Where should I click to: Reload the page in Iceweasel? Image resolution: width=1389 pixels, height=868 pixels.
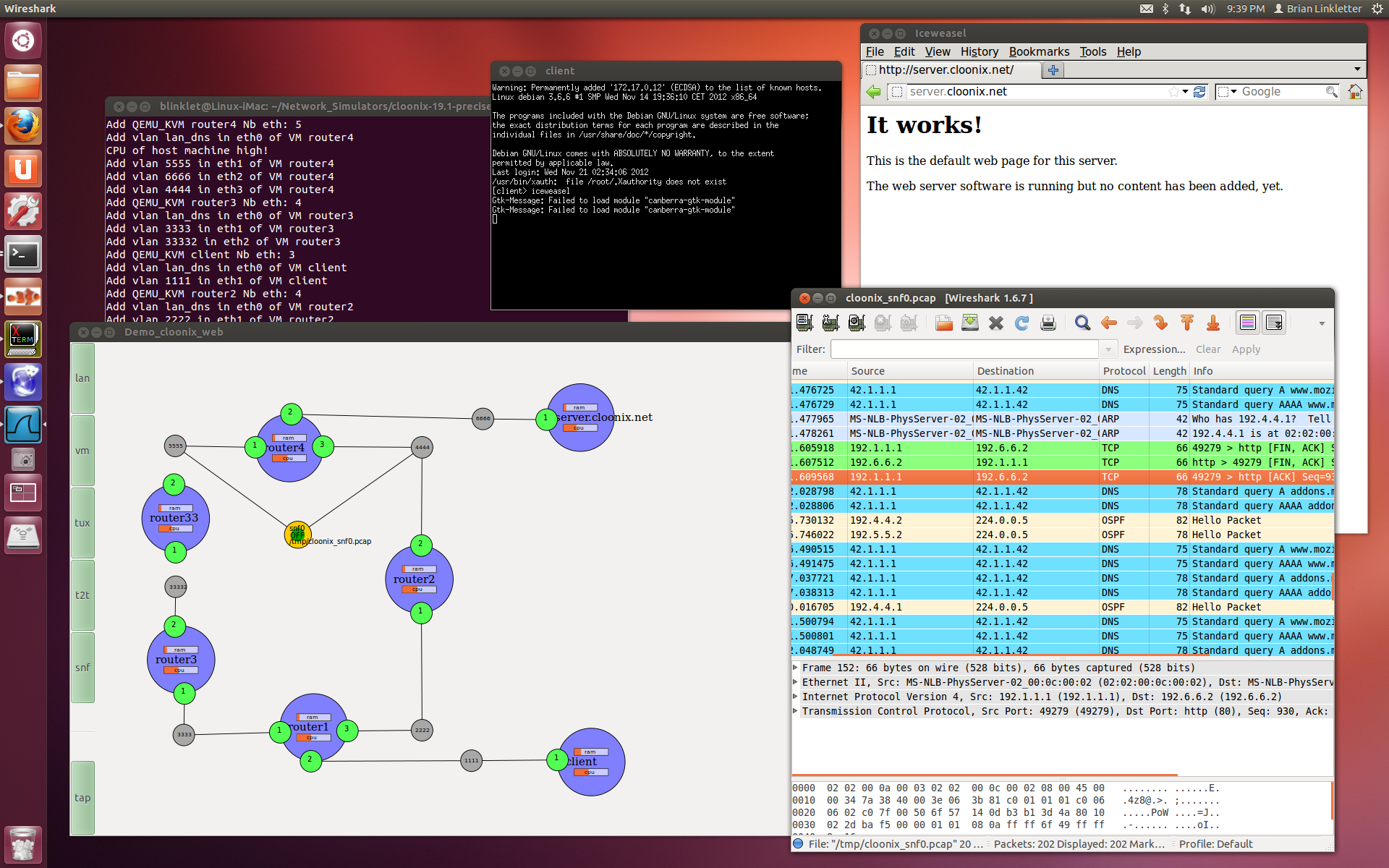[1199, 92]
